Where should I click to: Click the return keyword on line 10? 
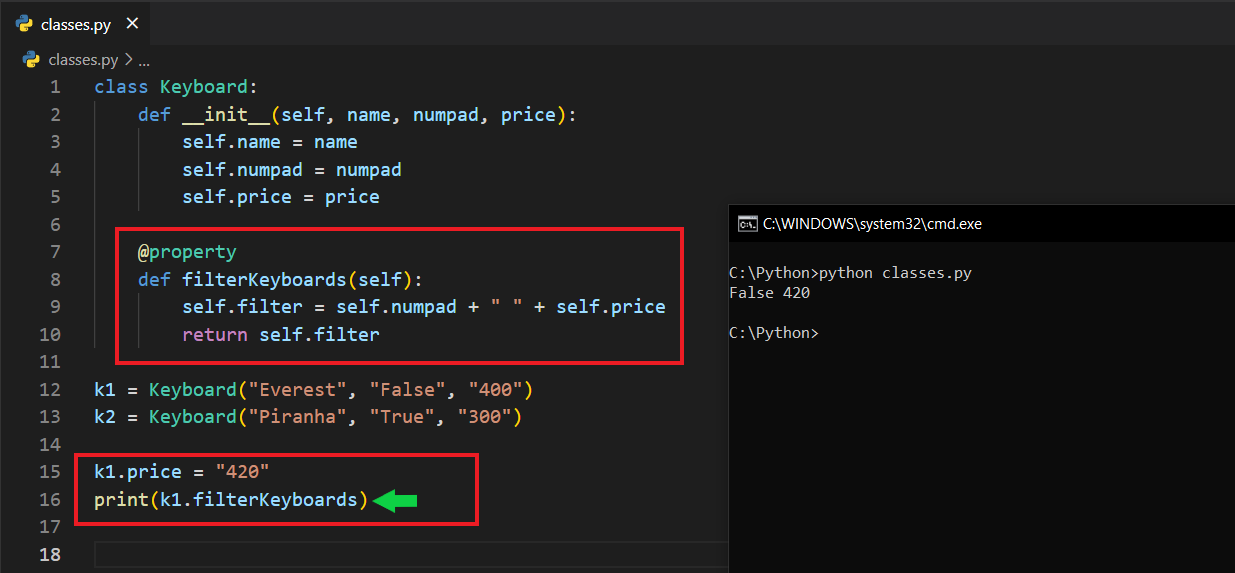214,334
